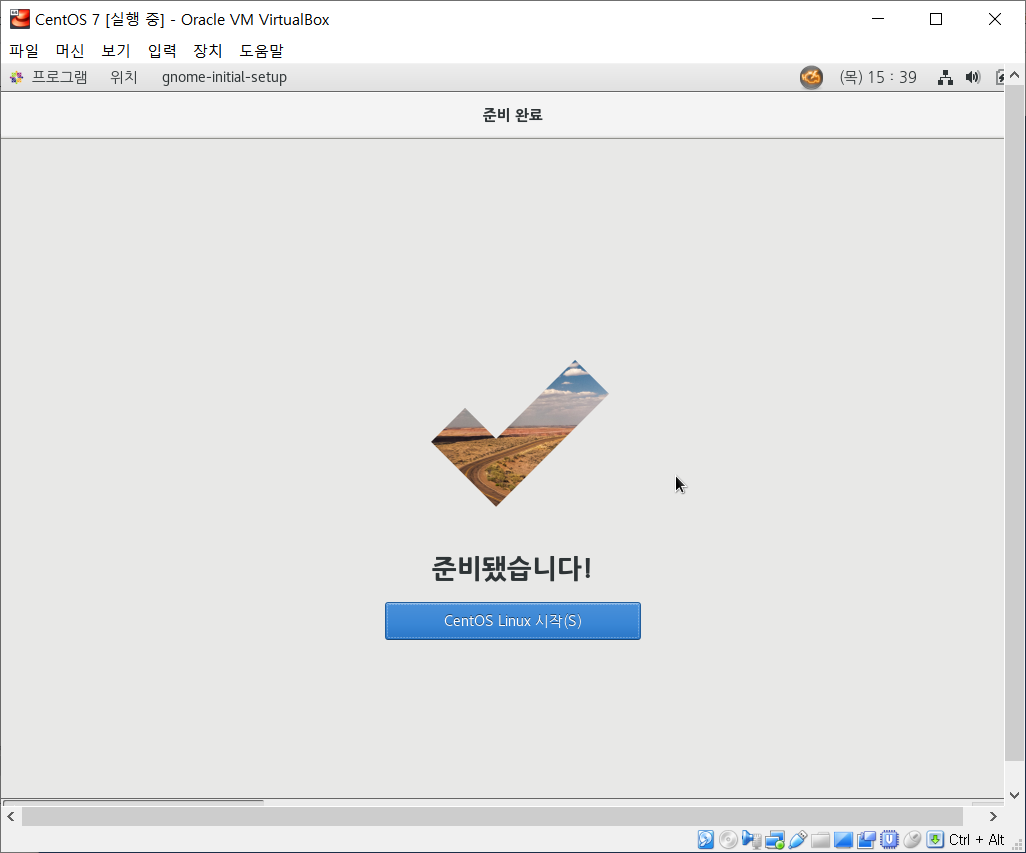Open the 입력 menu
This screenshot has width=1026, height=853.
point(162,50)
